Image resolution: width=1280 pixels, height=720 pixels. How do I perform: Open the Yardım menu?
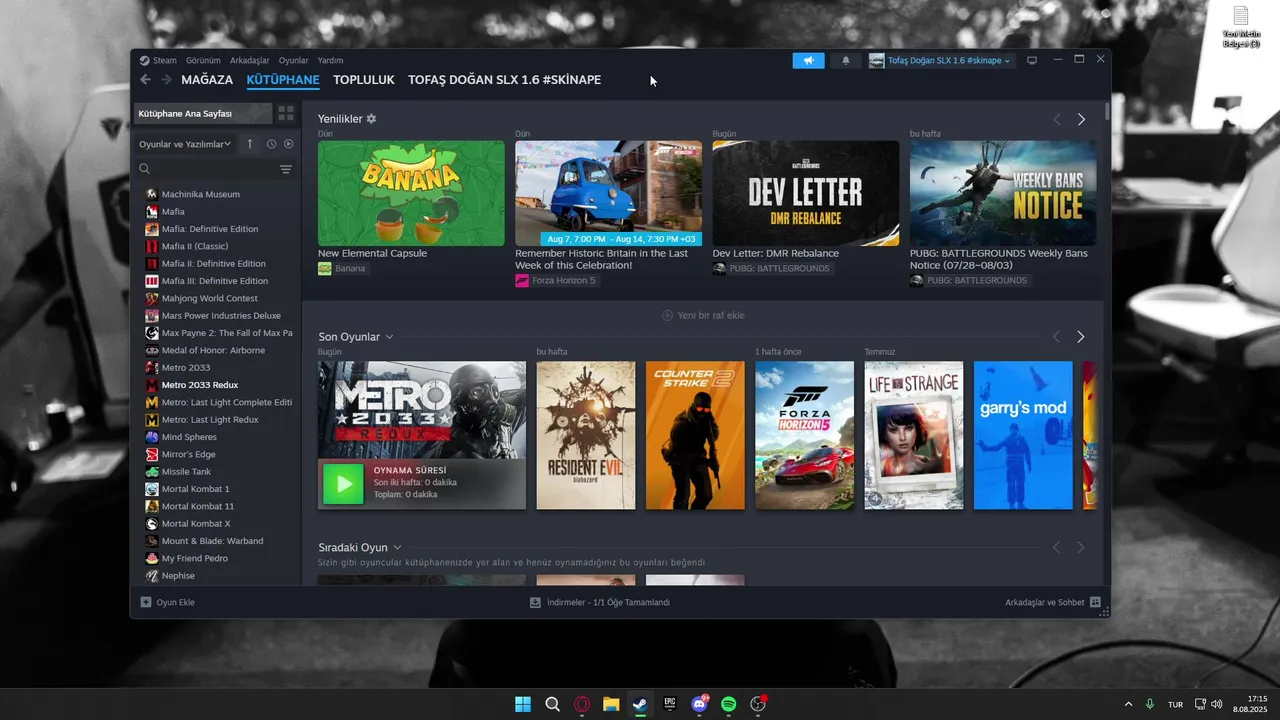(x=330, y=61)
